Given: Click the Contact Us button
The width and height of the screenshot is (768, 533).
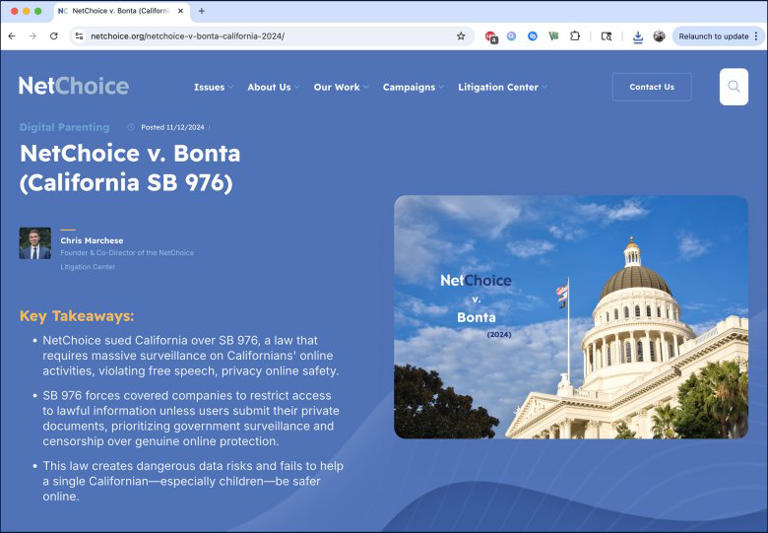Looking at the screenshot, I should [651, 87].
